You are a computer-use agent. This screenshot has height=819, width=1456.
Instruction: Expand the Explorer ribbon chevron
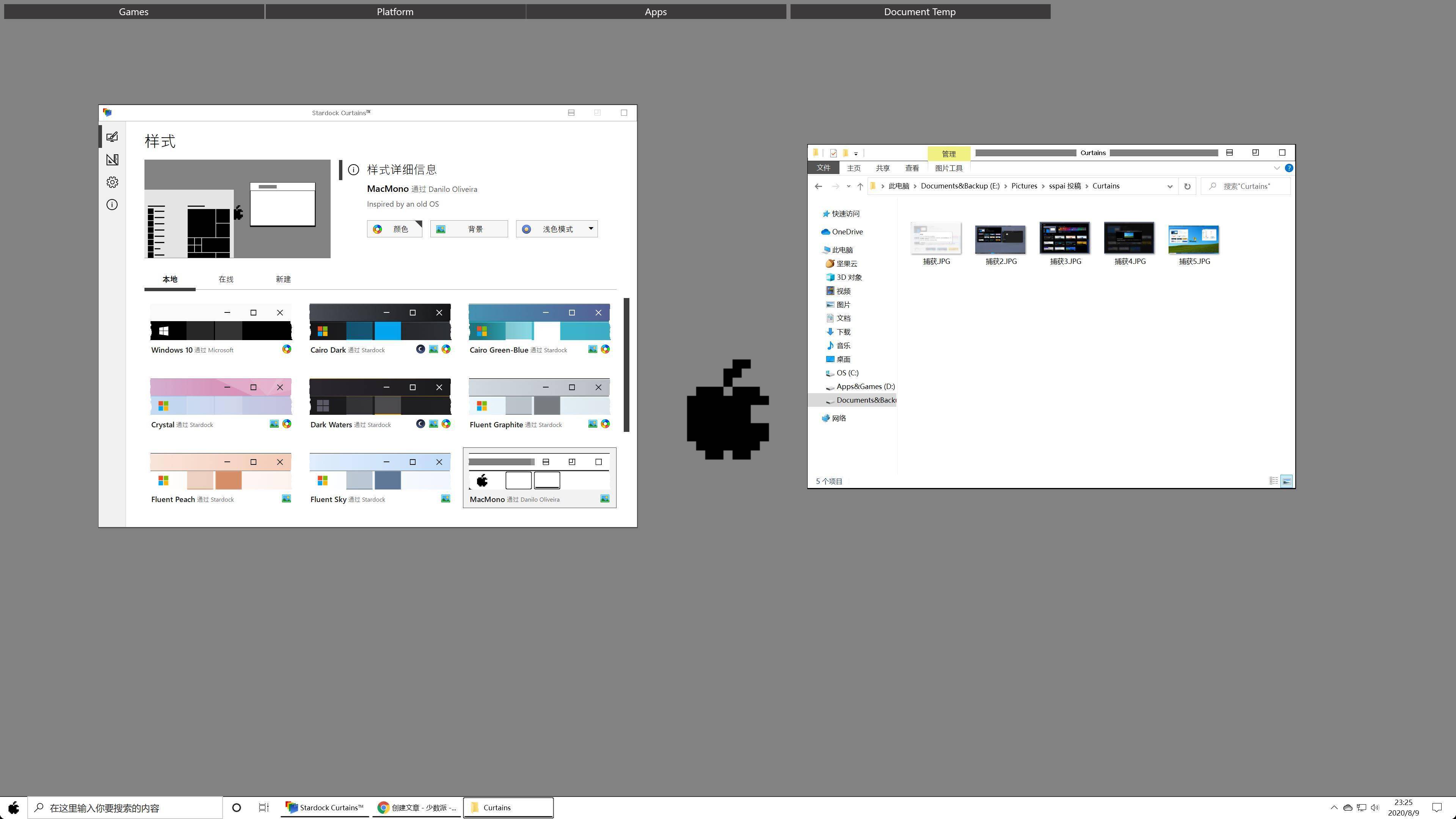pos(1276,168)
